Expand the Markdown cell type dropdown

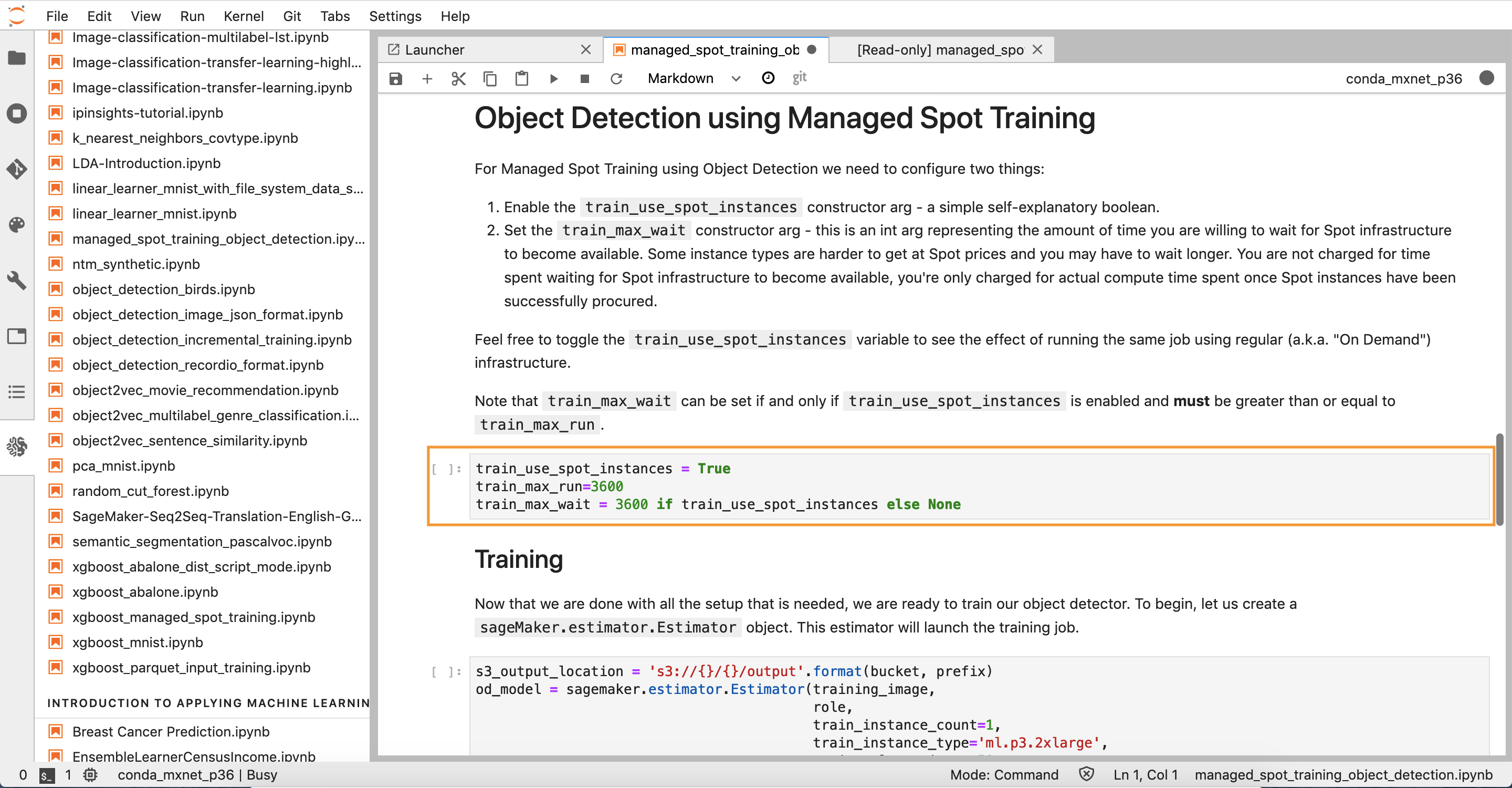point(735,78)
